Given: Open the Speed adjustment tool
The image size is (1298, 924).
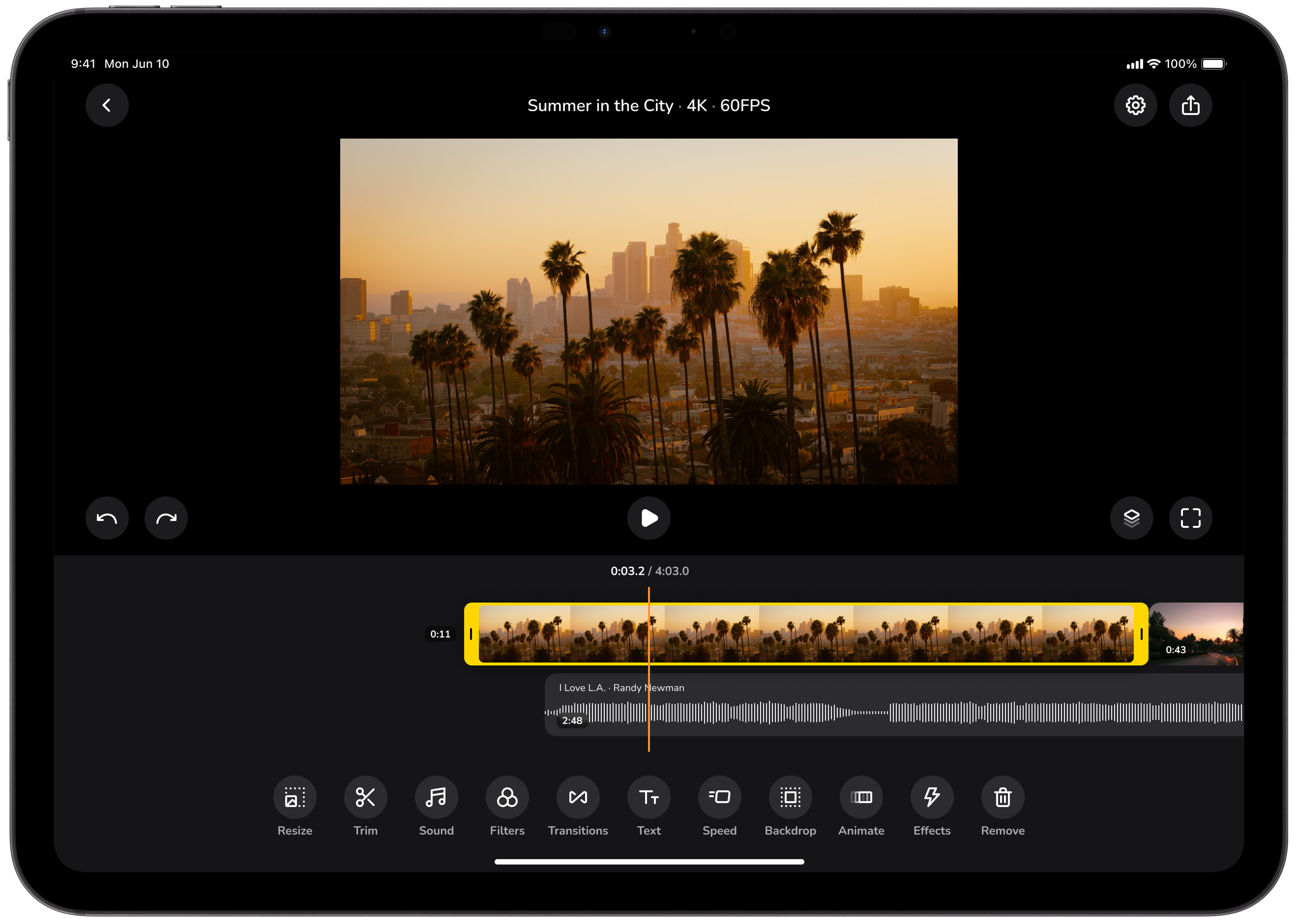Looking at the screenshot, I should 719,797.
